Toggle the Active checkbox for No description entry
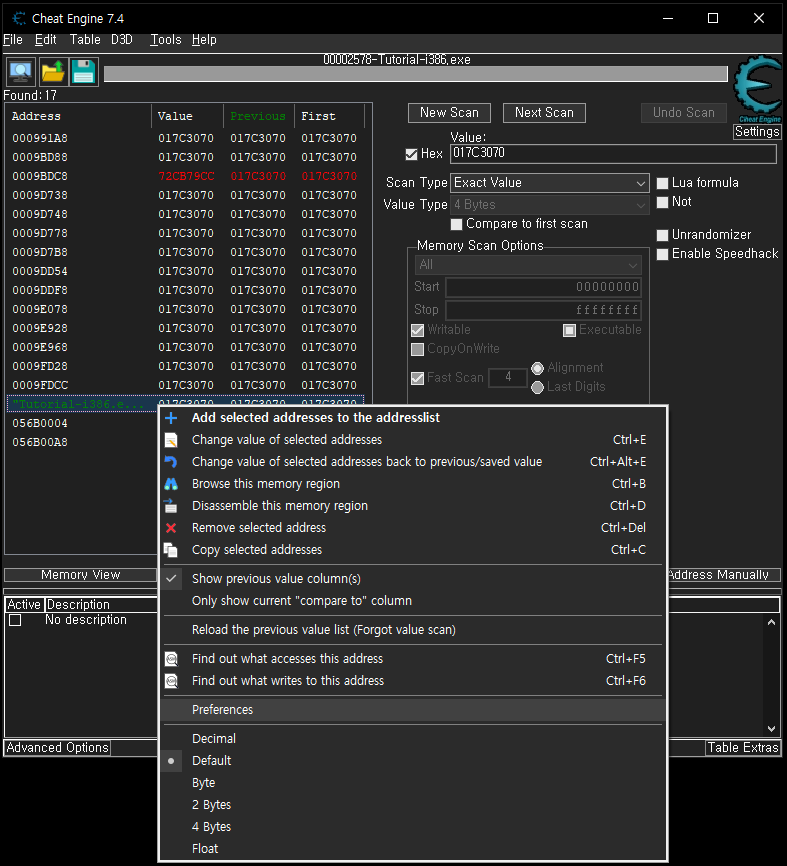Viewport: 787px width, 866px height. (15, 620)
